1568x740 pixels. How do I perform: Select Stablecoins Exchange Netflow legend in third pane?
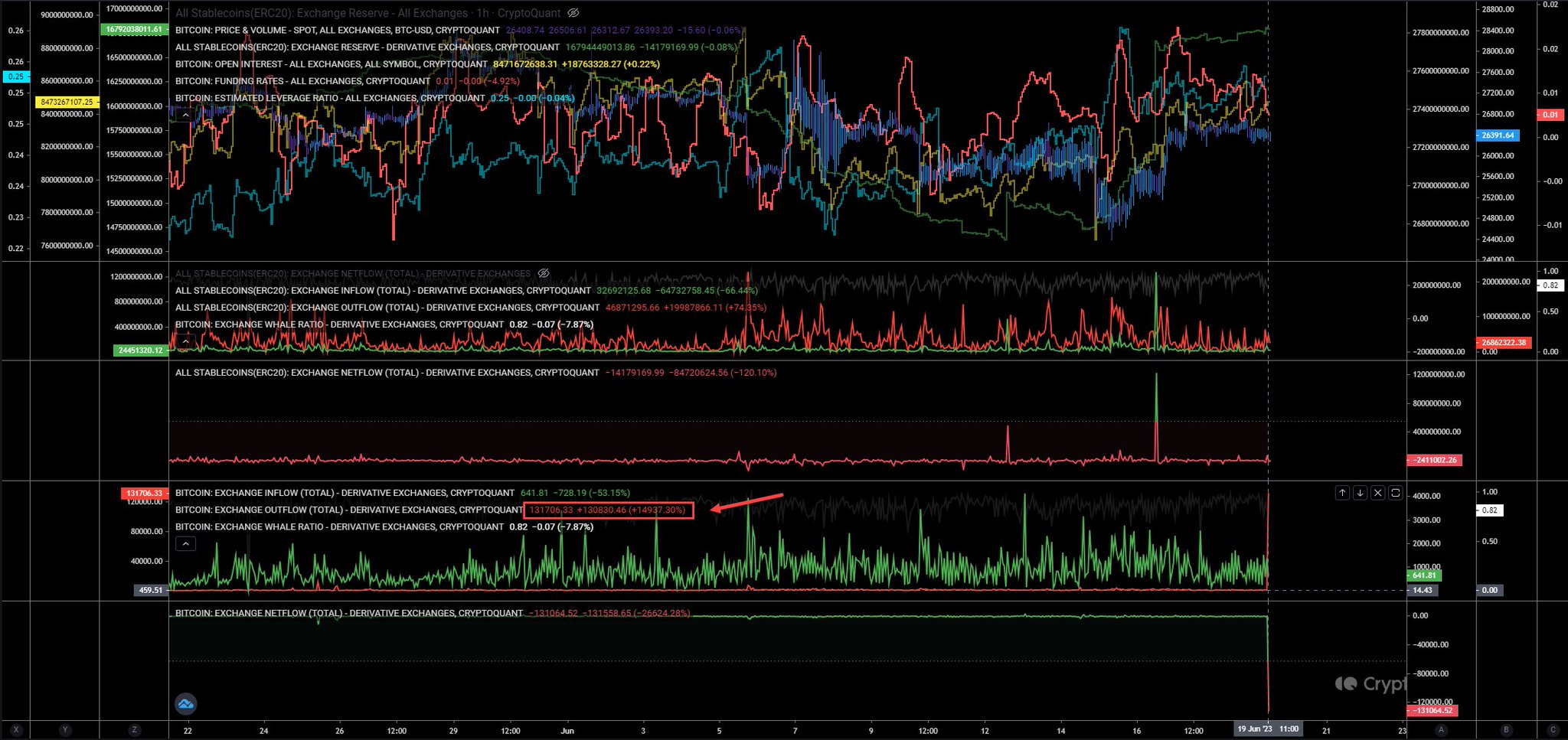387,373
